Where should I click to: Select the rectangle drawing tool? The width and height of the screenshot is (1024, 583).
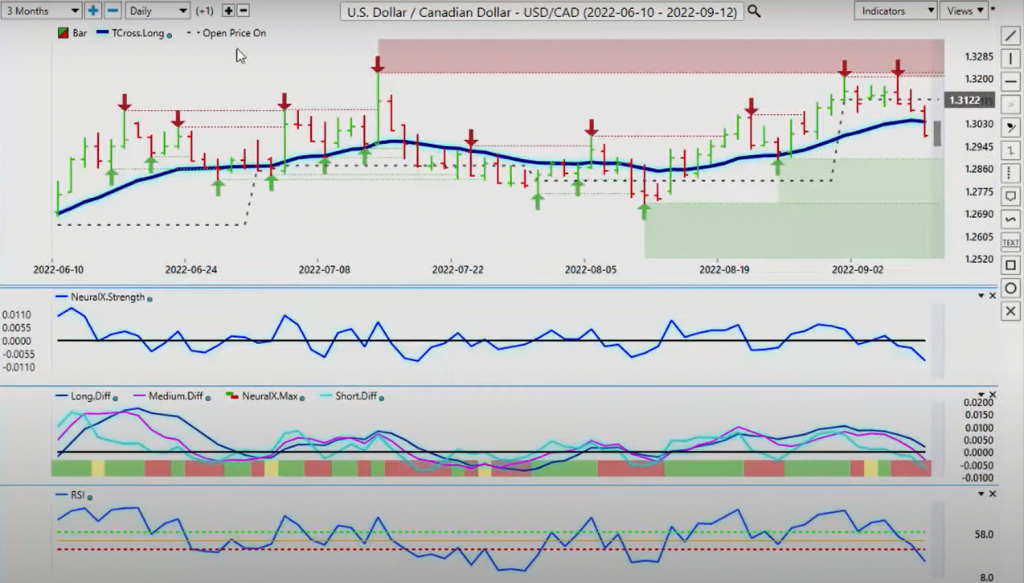click(x=1010, y=265)
